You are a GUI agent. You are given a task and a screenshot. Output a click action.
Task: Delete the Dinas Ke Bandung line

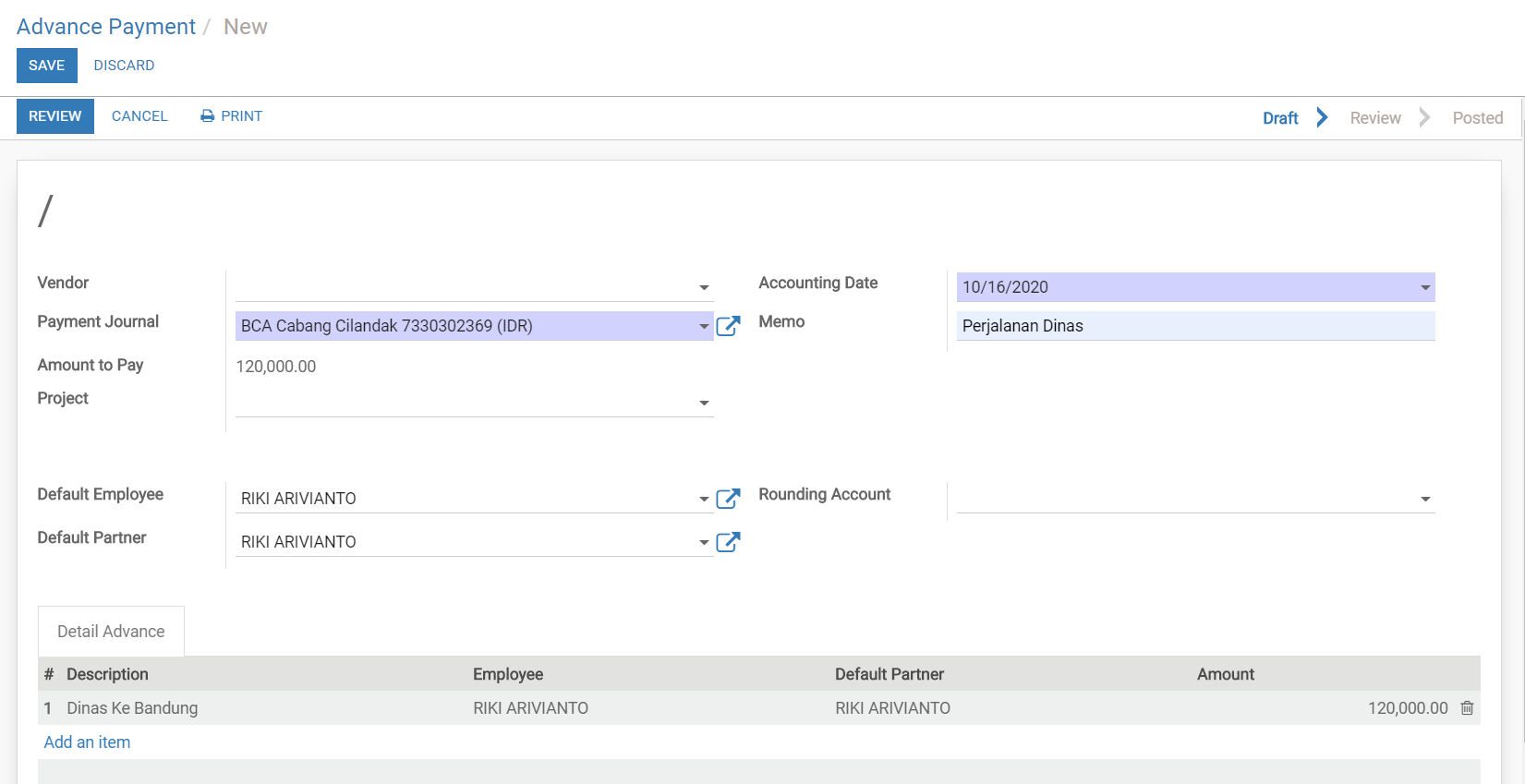tap(1467, 708)
